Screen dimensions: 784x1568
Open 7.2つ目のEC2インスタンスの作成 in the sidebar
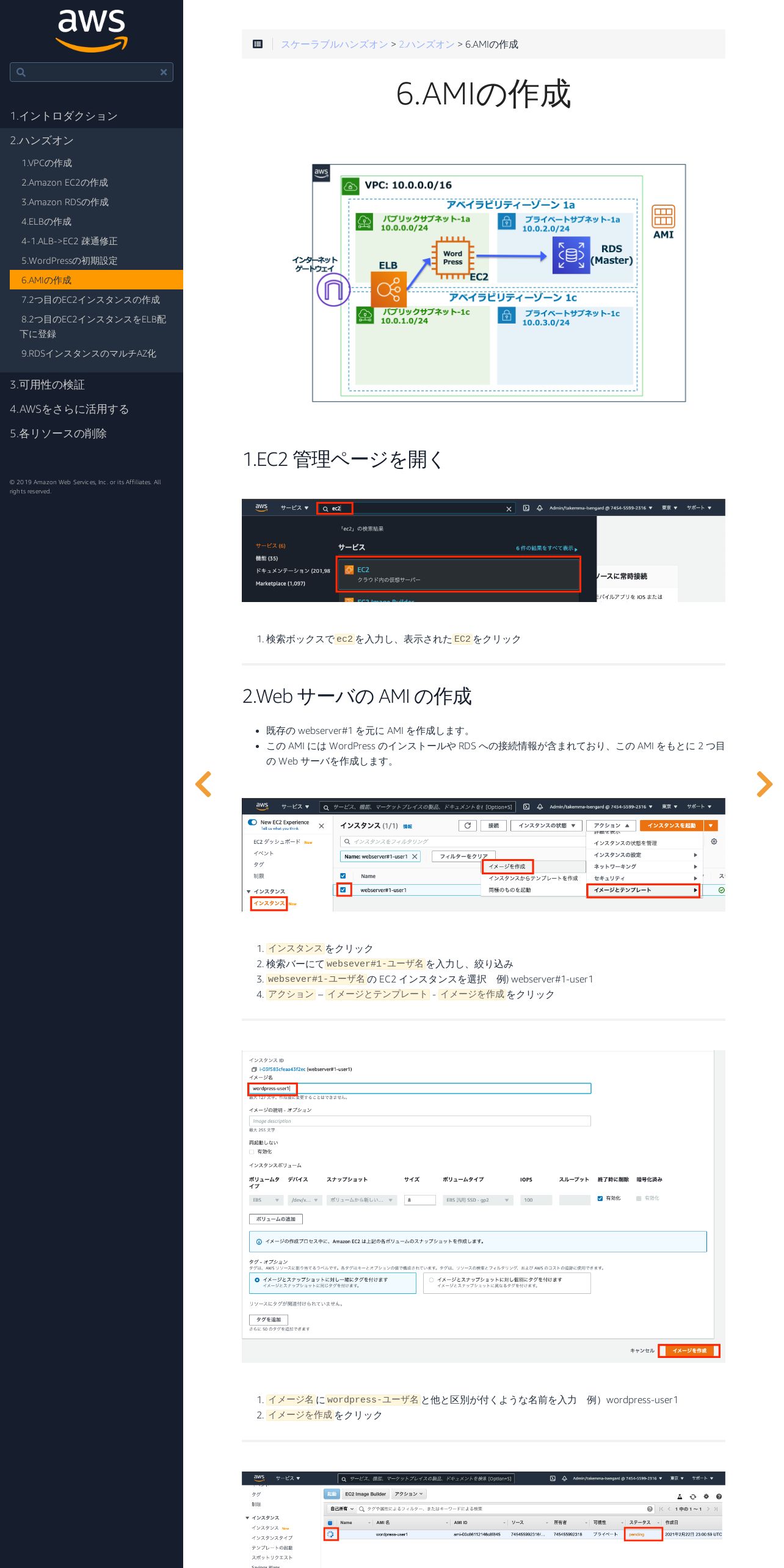point(96,300)
